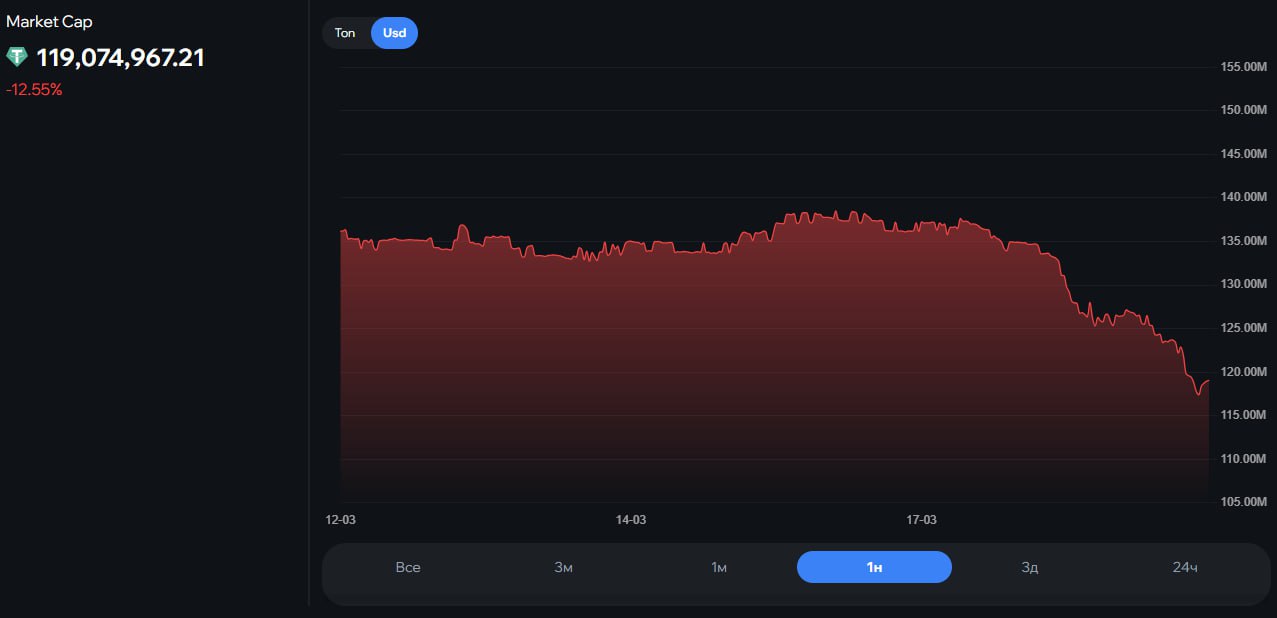This screenshot has width=1277, height=618.
Task: Click the 105.00M axis label
Action: (x=1243, y=502)
